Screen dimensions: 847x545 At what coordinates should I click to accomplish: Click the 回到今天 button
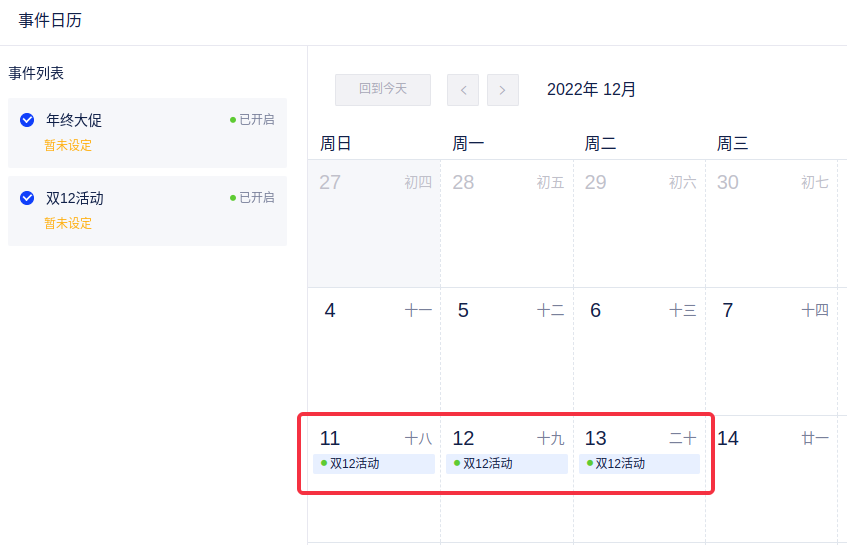pos(383,89)
